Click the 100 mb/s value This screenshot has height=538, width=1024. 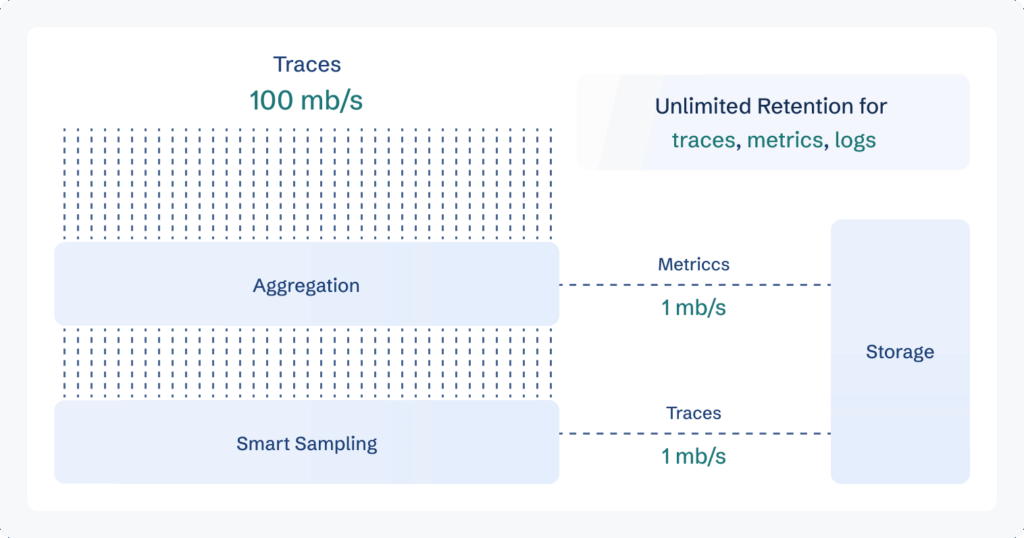click(x=306, y=100)
